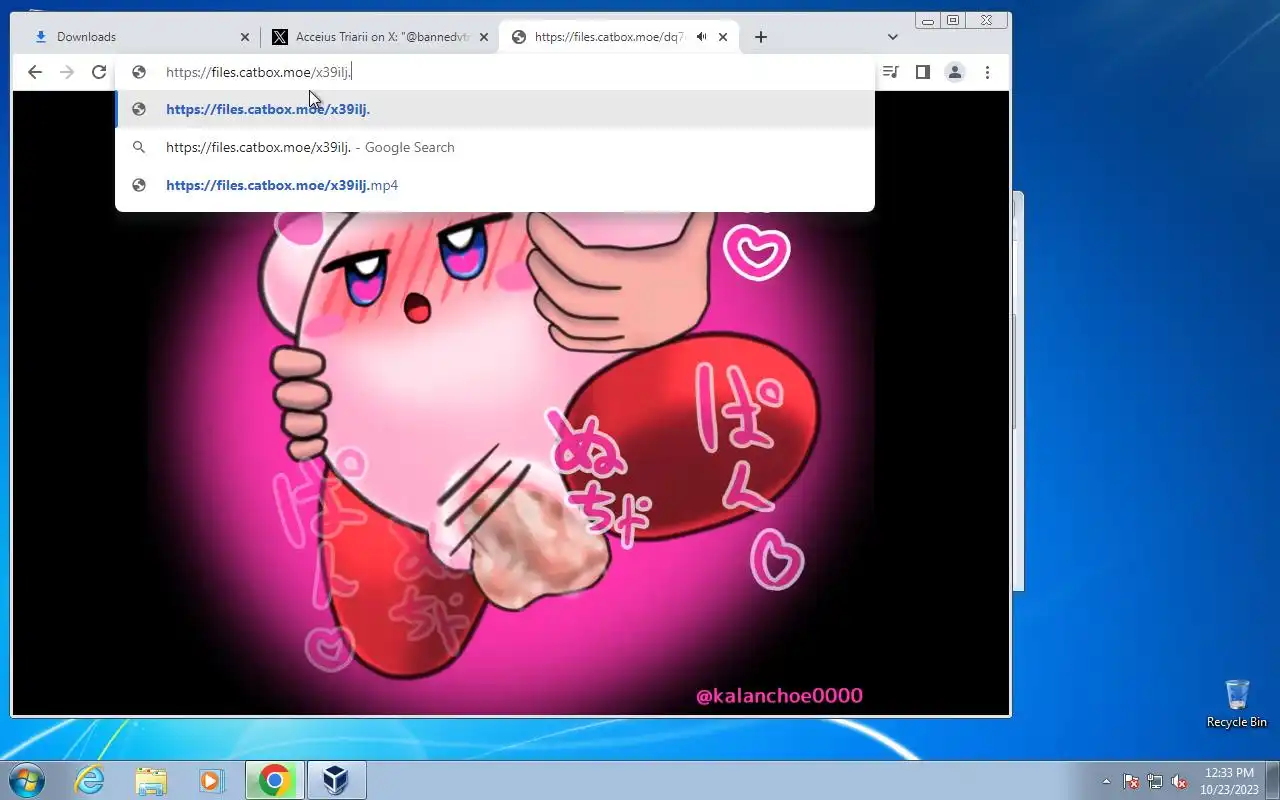Switch to the Downloads tab
1280x800 pixels.
pos(140,37)
